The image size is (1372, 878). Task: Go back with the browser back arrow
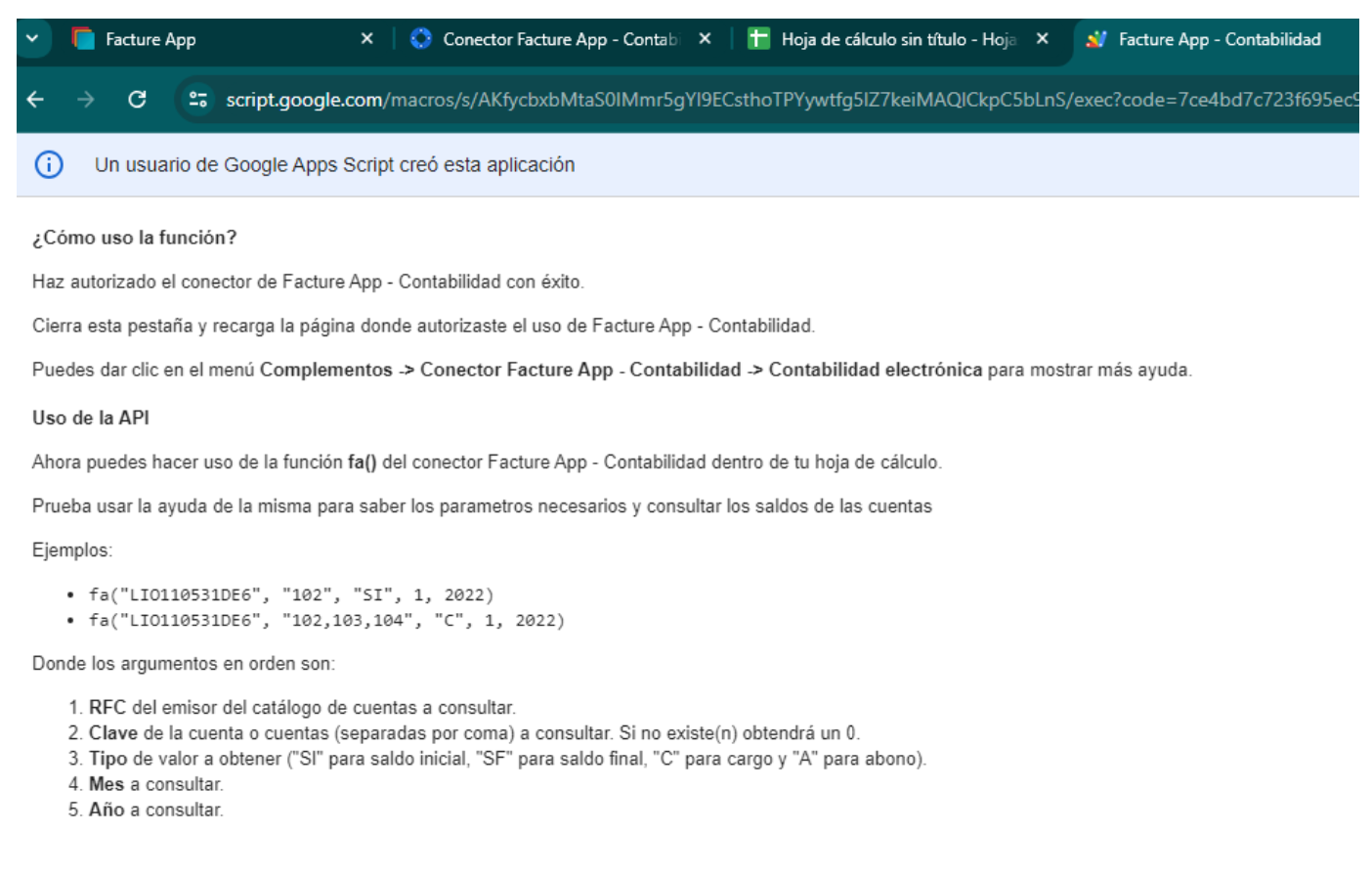[x=36, y=100]
